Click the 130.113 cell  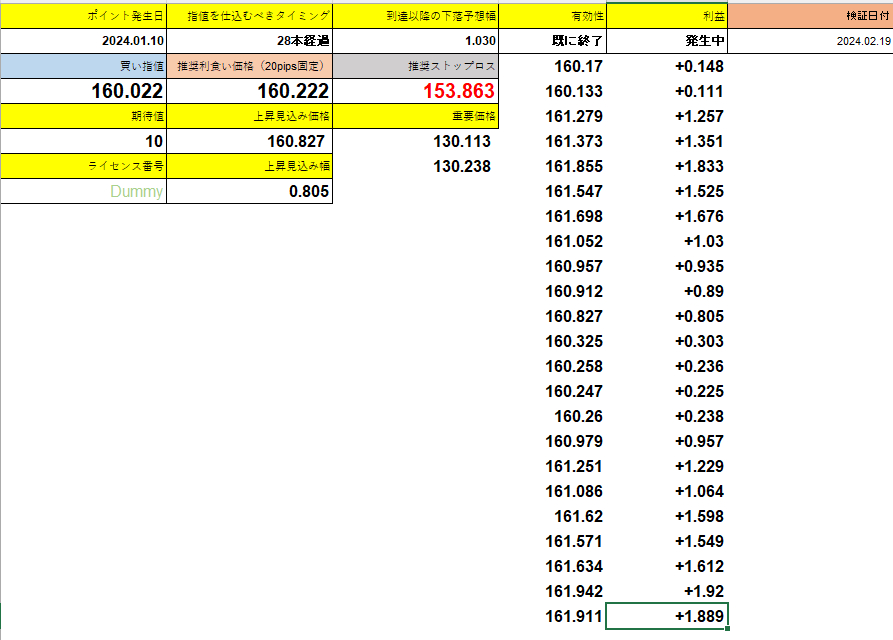416,141
